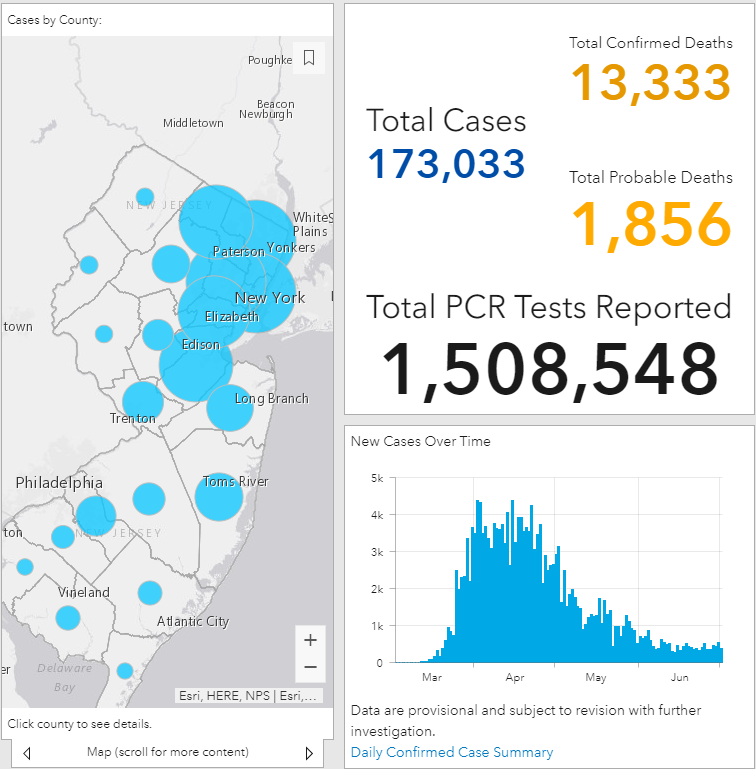Zoom in on the county map

click(310, 640)
